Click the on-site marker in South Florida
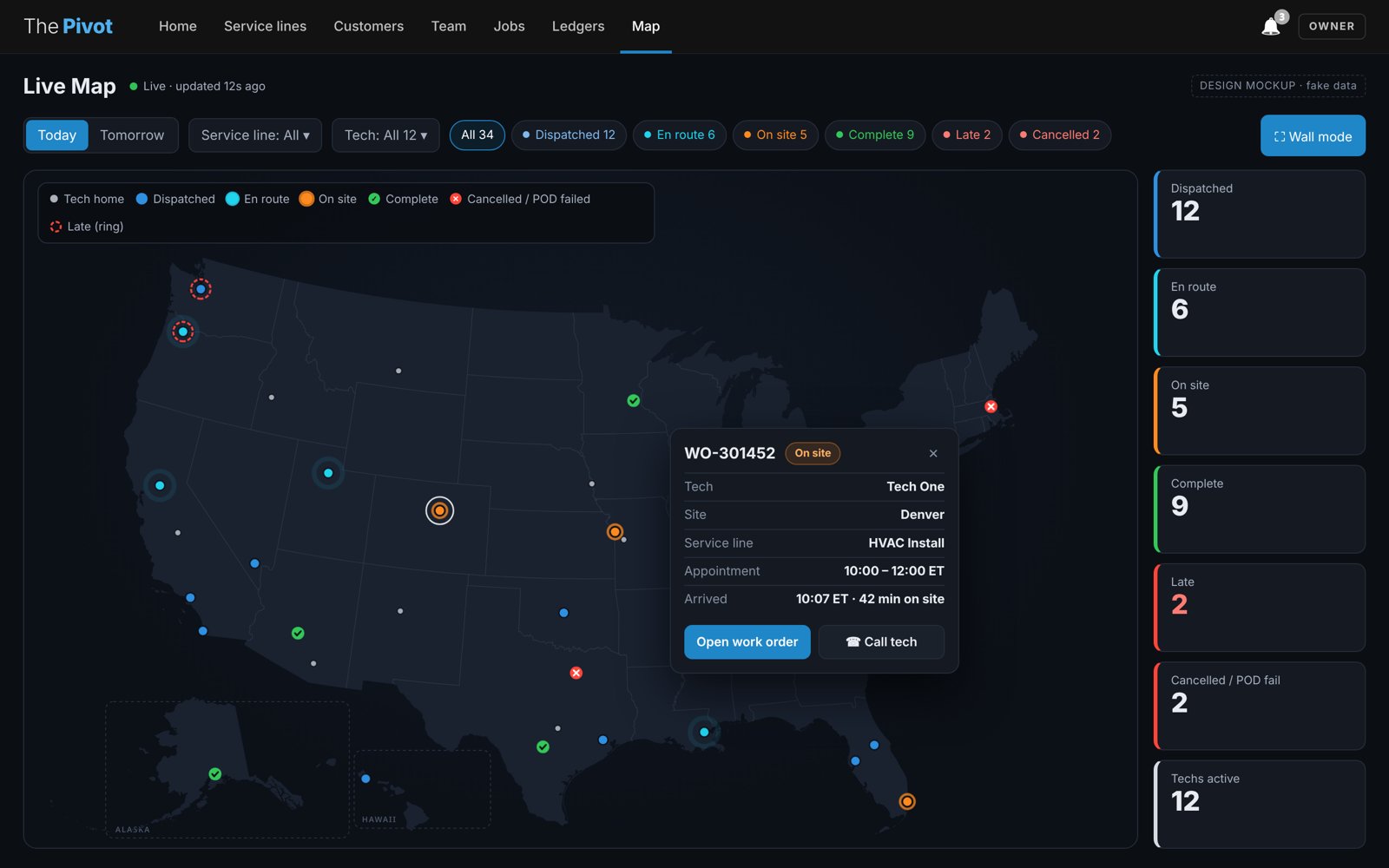The width and height of the screenshot is (1389, 868). click(x=906, y=801)
